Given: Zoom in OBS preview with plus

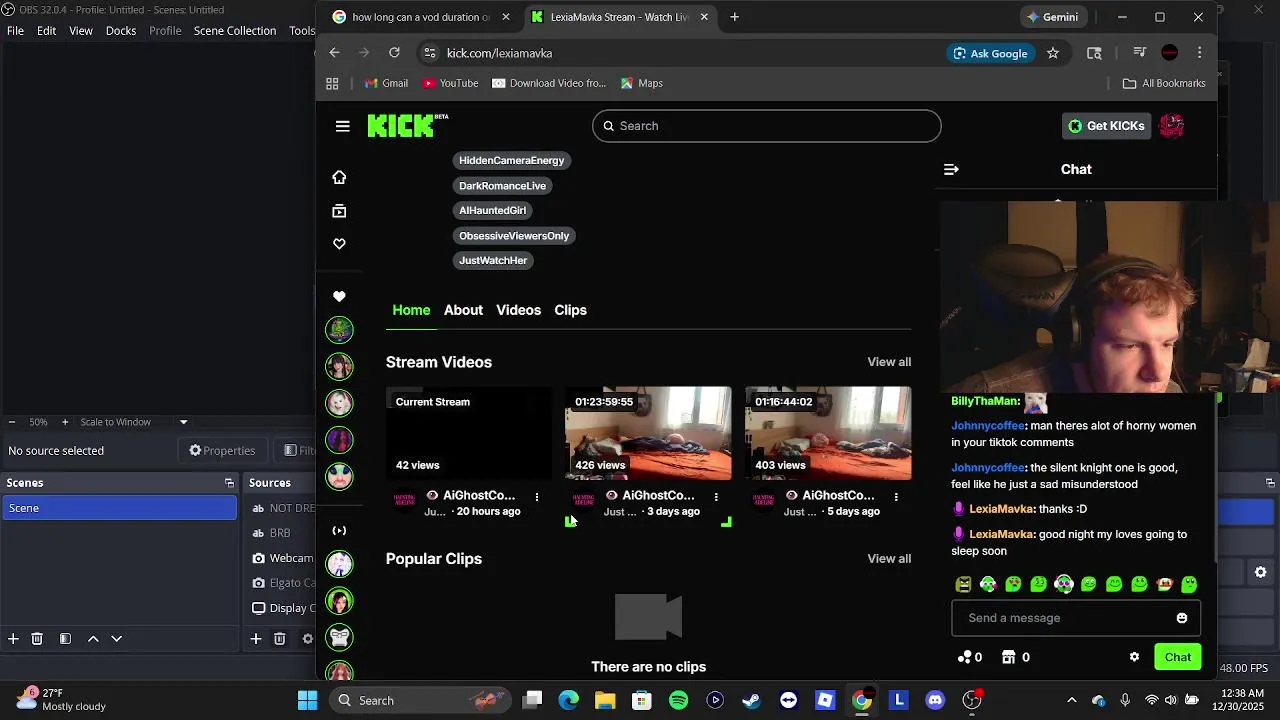Looking at the screenshot, I should coord(65,422).
